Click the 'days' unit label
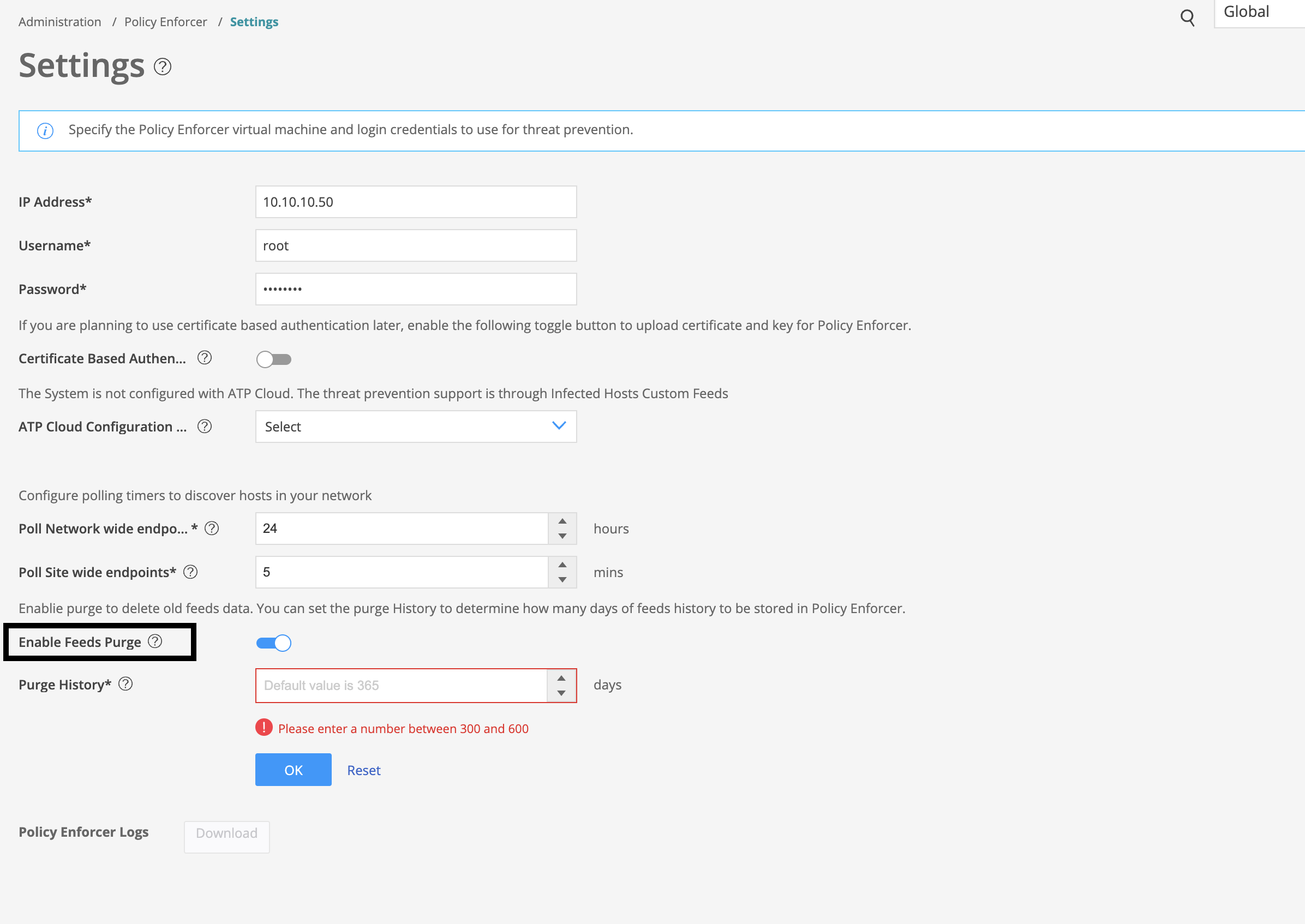 pyautogui.click(x=607, y=685)
